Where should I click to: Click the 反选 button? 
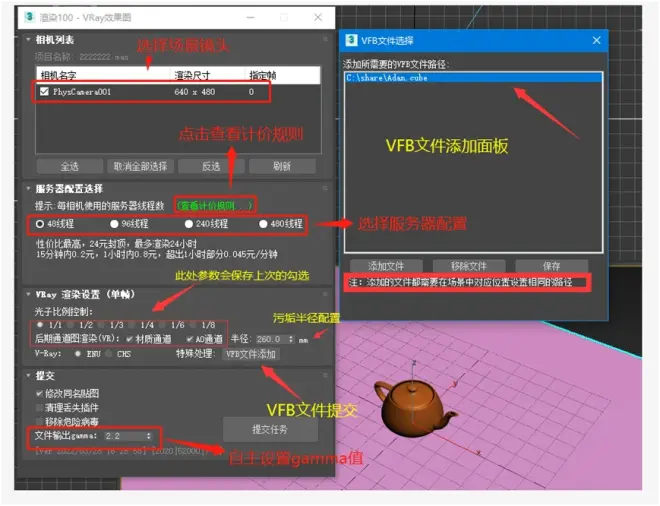(x=211, y=166)
